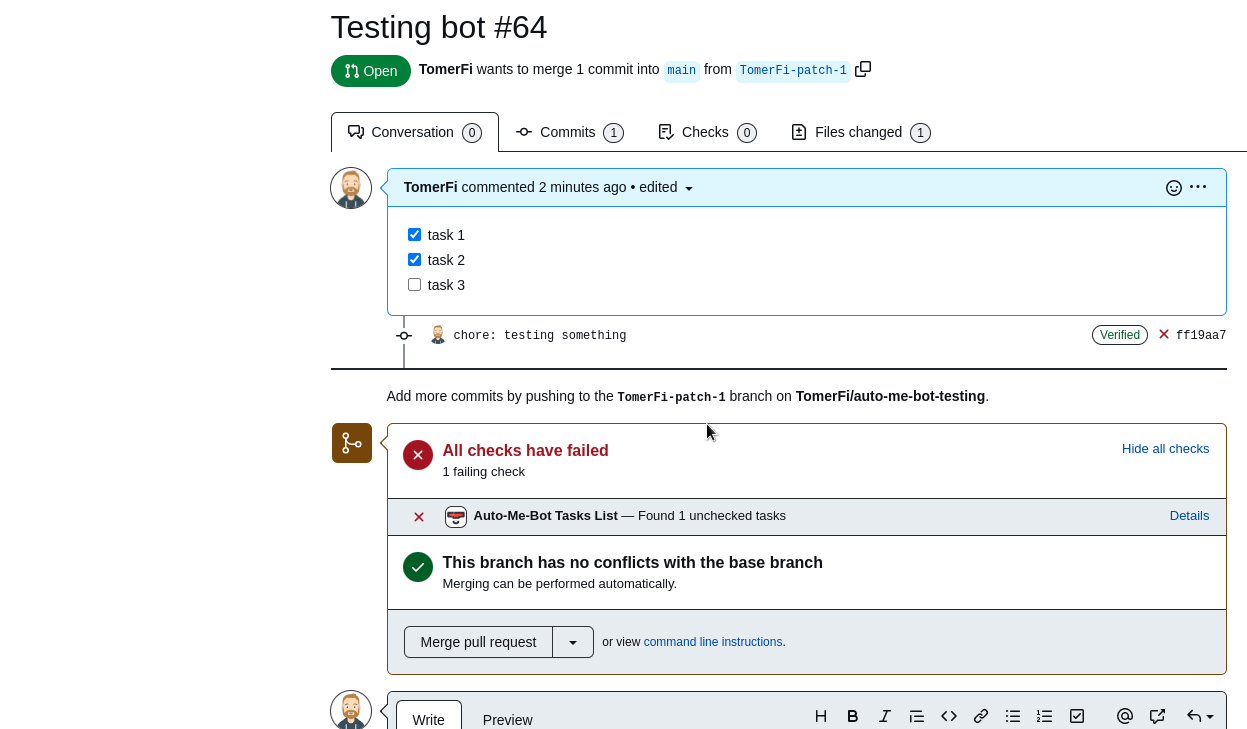This screenshot has width=1247, height=729.
Task: Open saved replies dropdown
Action: pyautogui.click(x=1200, y=716)
